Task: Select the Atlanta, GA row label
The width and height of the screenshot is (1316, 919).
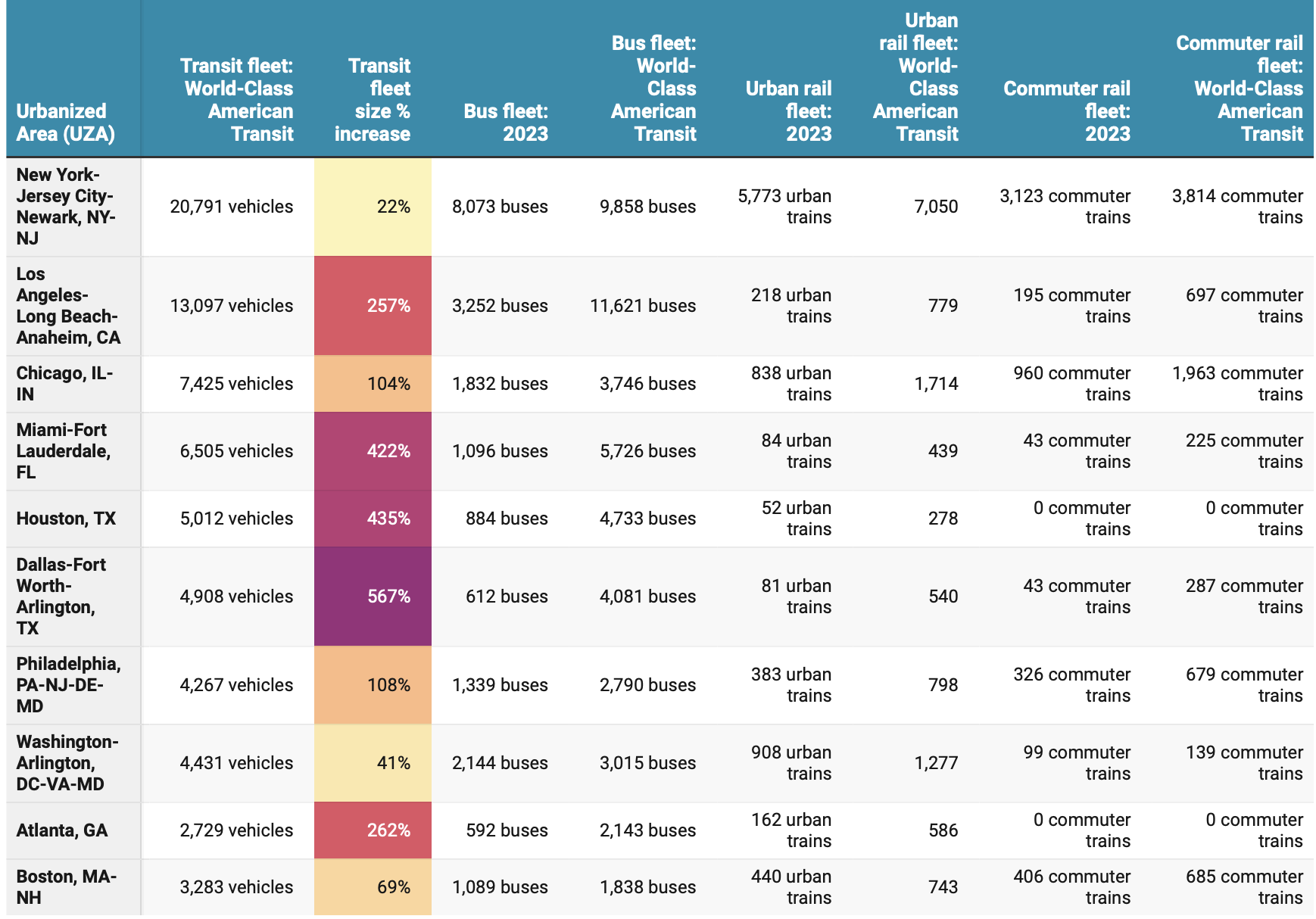Action: point(62,830)
